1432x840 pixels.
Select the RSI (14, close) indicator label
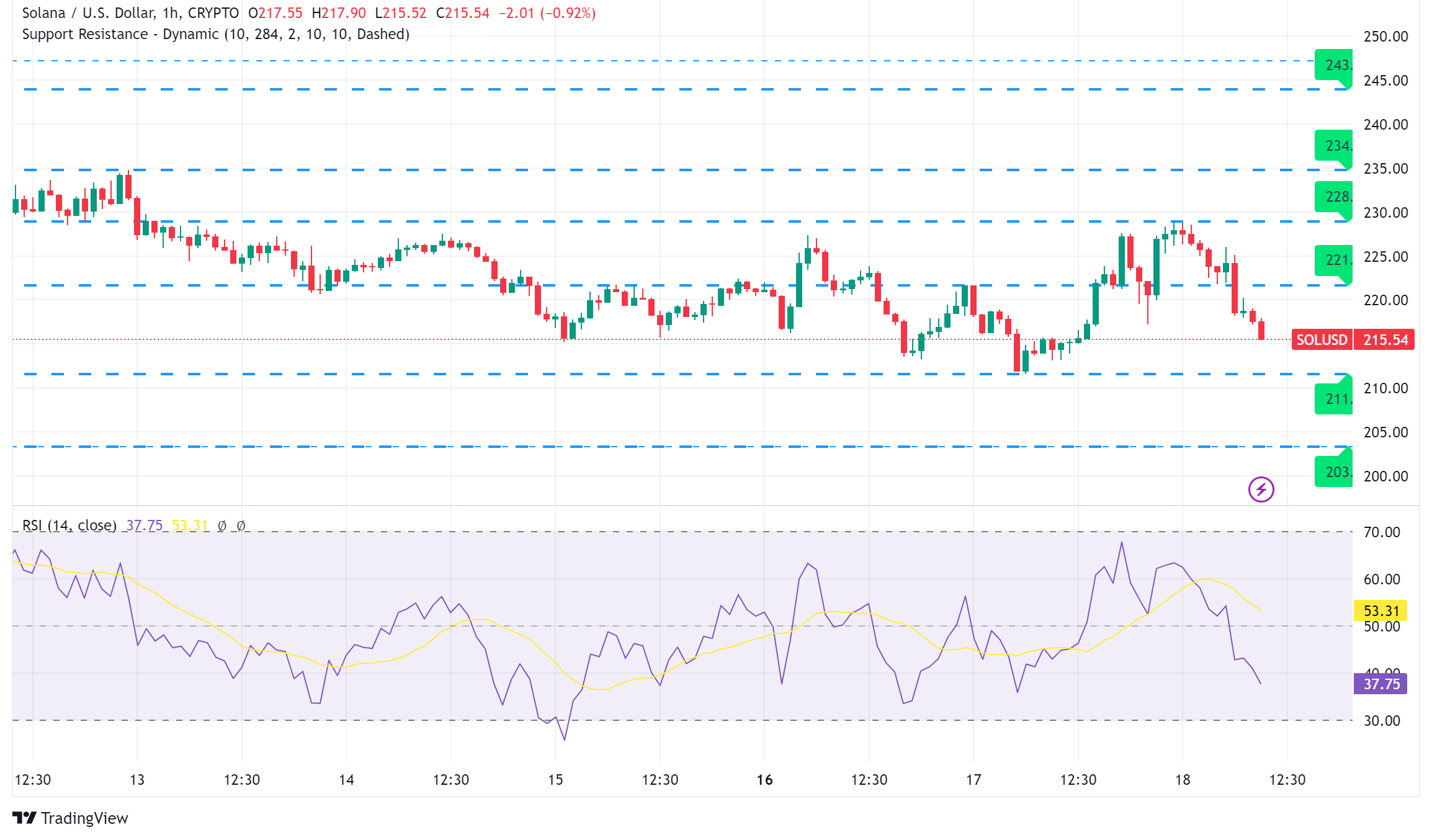pyautogui.click(x=69, y=525)
